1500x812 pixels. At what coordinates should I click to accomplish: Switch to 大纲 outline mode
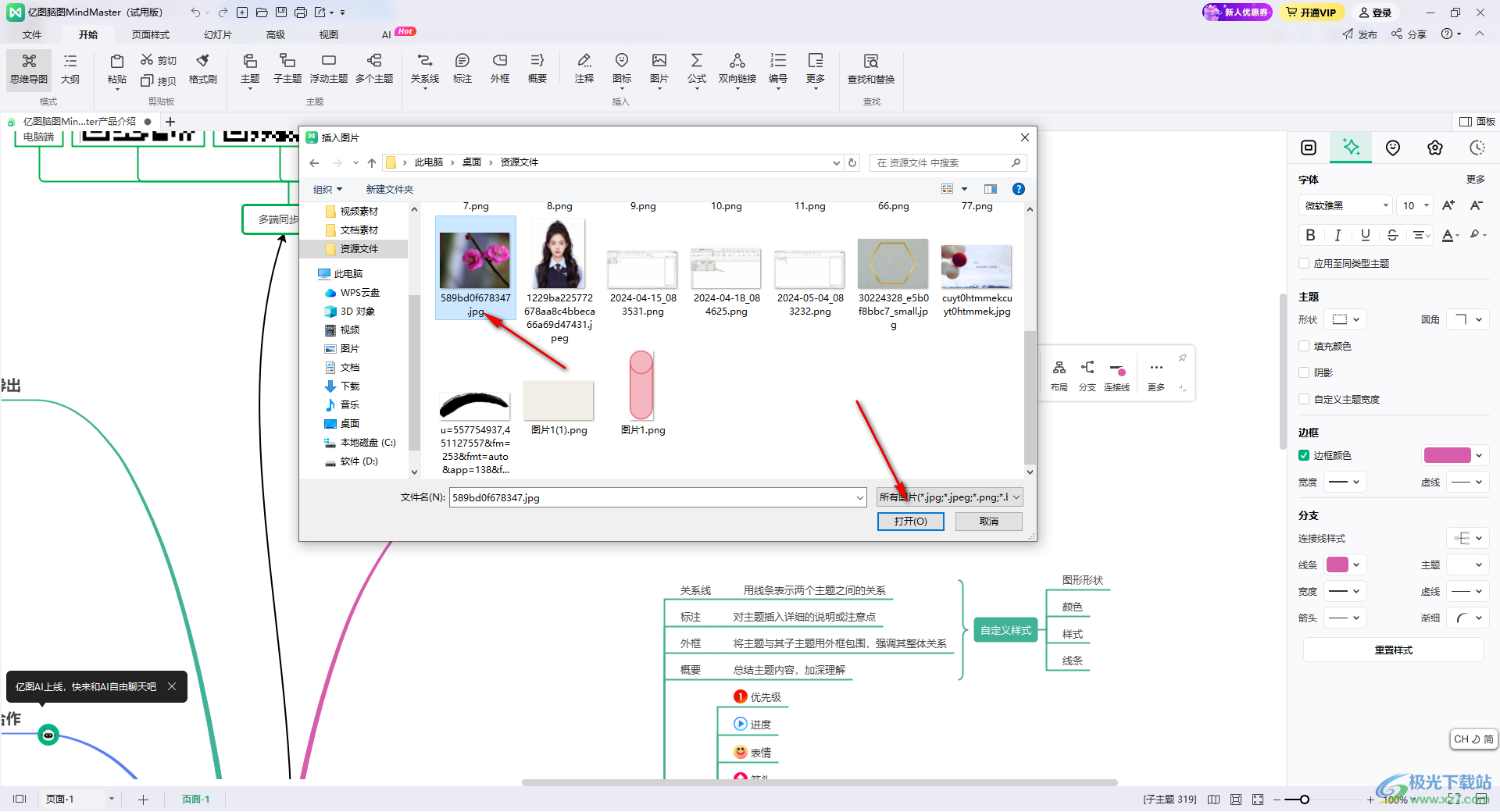tap(70, 69)
